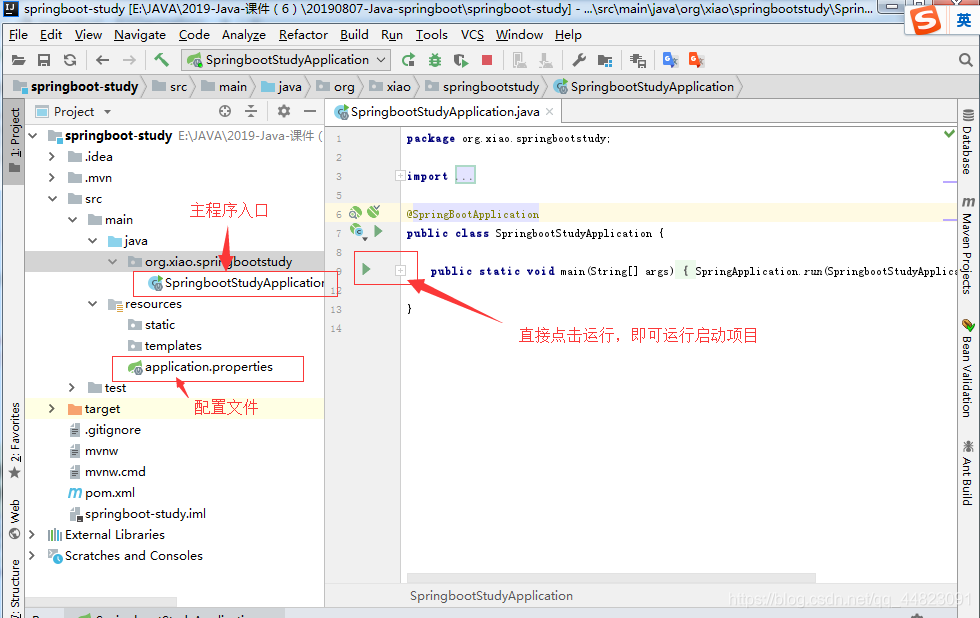Screen dimensions: 980x618
Task: Click the search magnifier icon
Action: [x=966, y=60]
